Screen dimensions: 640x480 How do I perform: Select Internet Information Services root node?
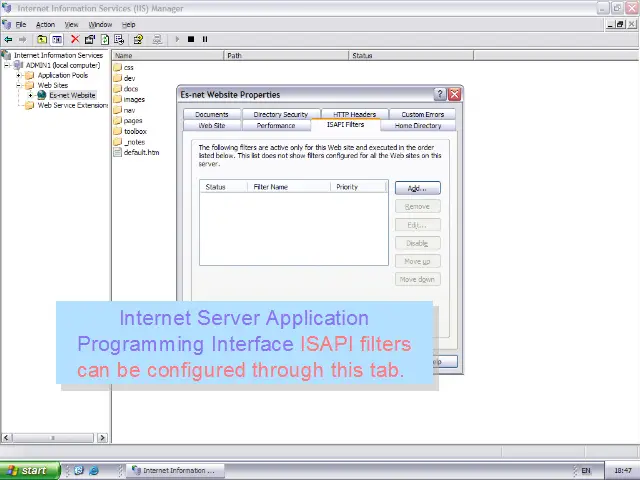tap(58, 55)
